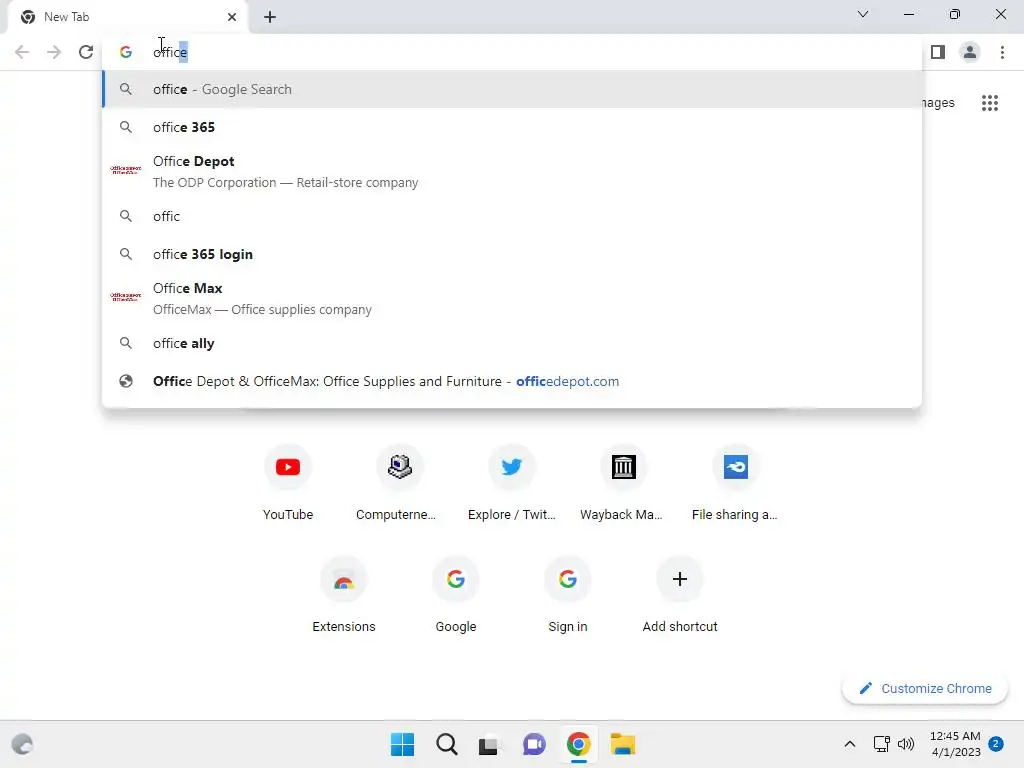Click the Add shortcut plus tile
1024x768 pixels.
tap(680, 595)
